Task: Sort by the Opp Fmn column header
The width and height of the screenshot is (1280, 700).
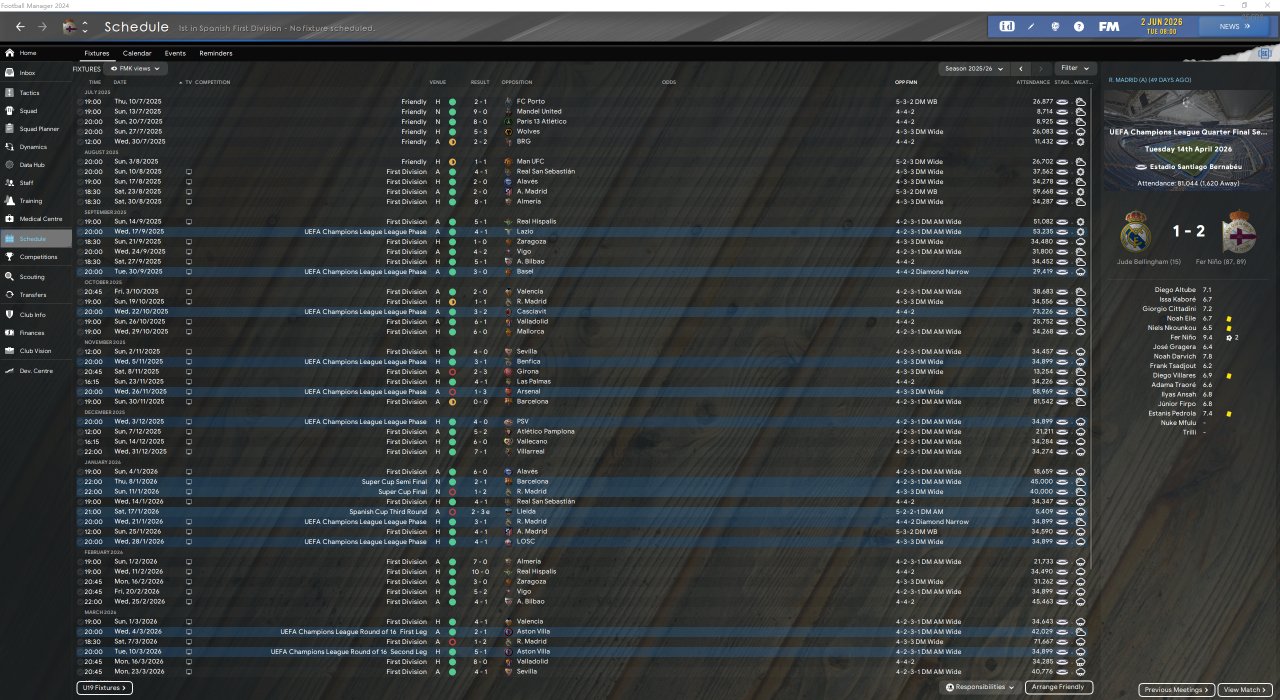Action: tap(906, 82)
